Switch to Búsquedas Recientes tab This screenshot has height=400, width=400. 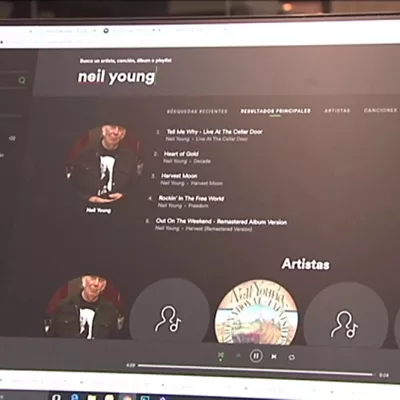coord(197,111)
